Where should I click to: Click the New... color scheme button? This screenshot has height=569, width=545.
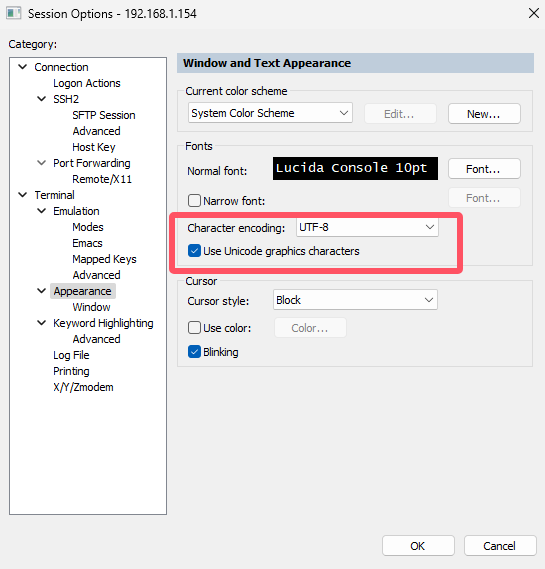click(x=484, y=114)
